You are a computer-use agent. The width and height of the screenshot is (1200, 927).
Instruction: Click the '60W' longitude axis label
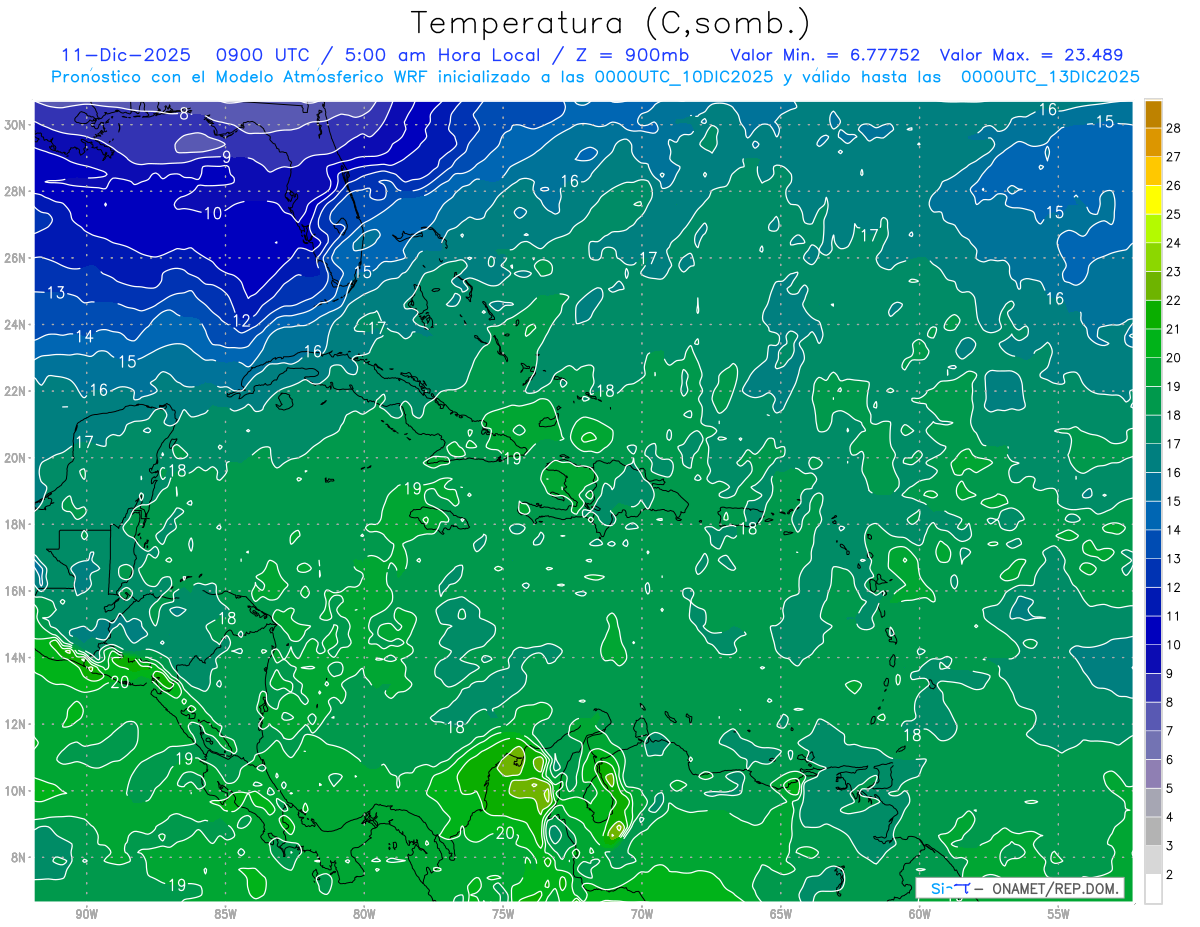920,913
